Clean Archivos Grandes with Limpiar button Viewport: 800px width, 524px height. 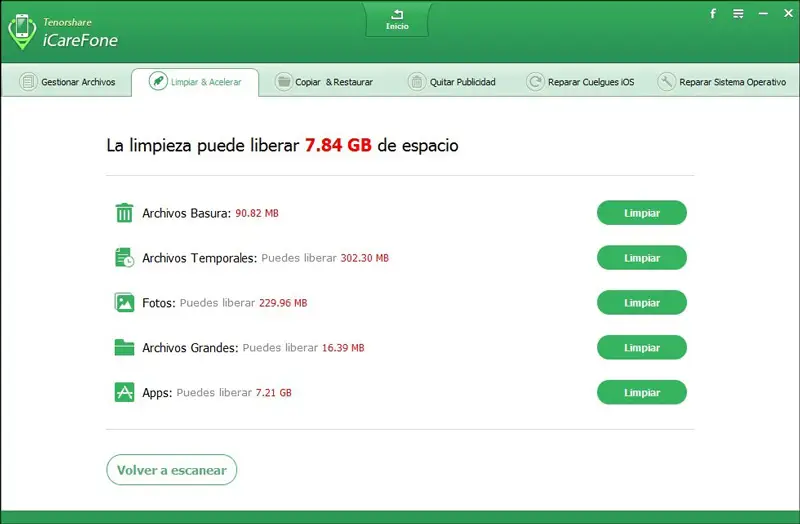(642, 347)
